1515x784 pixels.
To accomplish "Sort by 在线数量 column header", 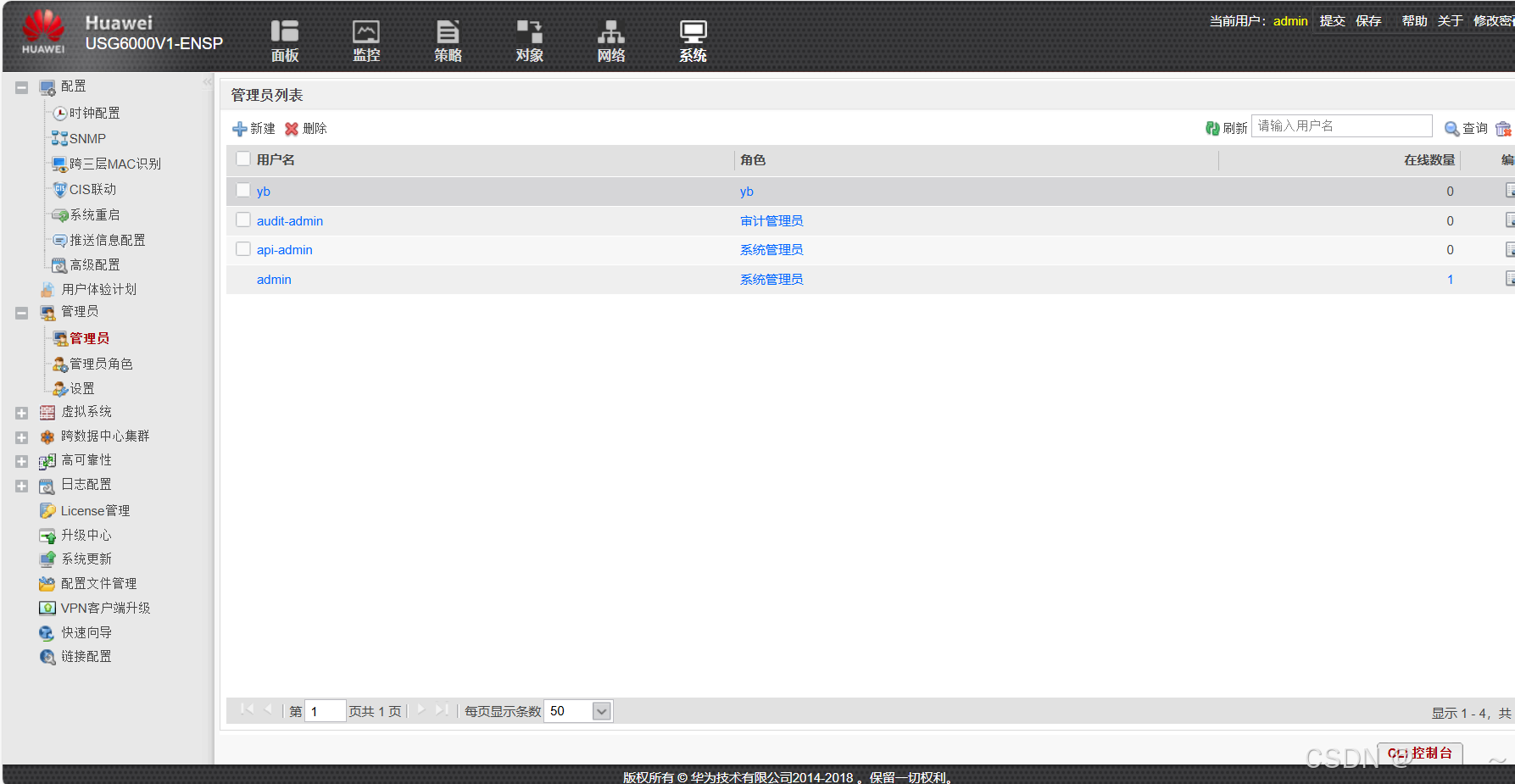I will [x=1429, y=159].
